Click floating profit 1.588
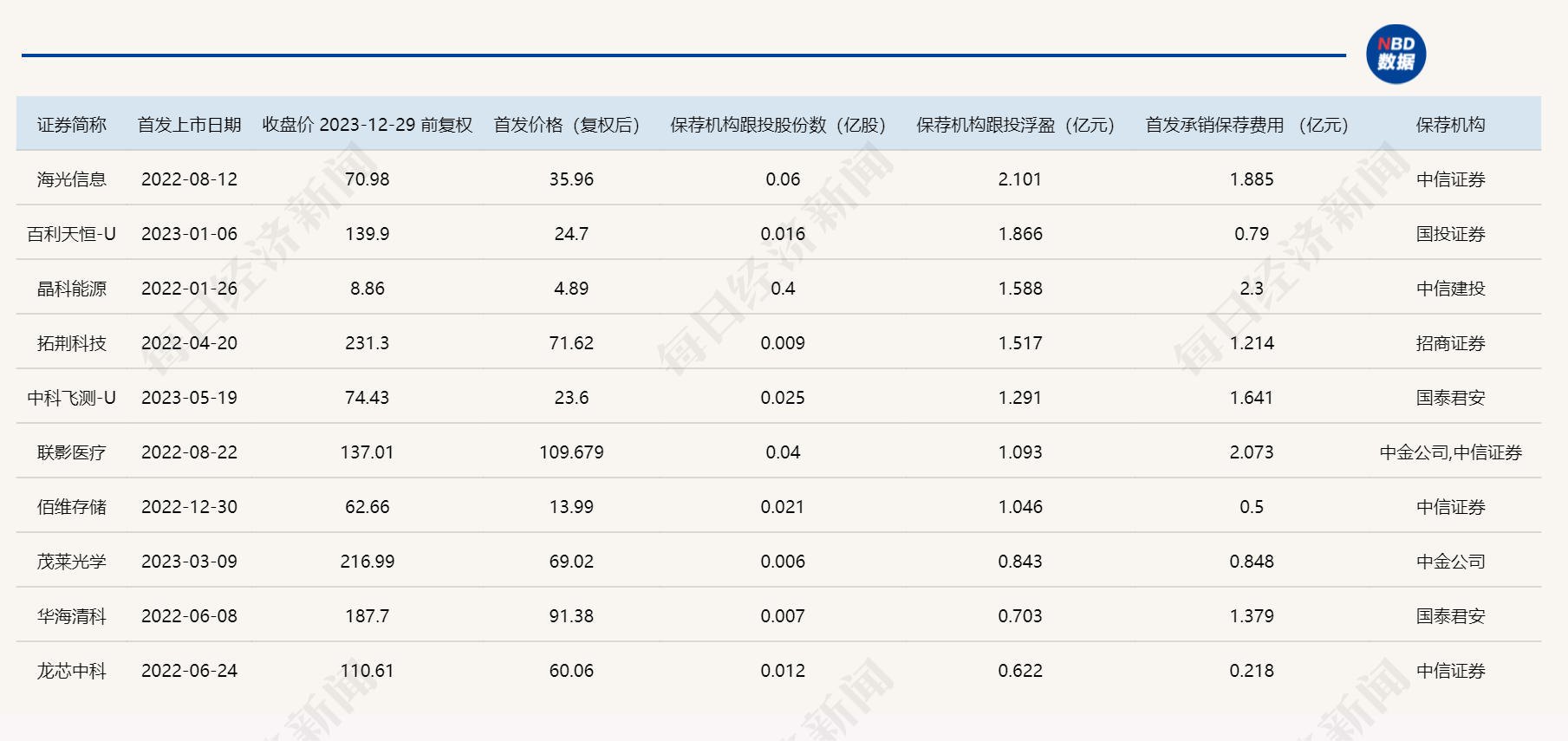The image size is (1568, 741). pyautogui.click(x=1020, y=289)
